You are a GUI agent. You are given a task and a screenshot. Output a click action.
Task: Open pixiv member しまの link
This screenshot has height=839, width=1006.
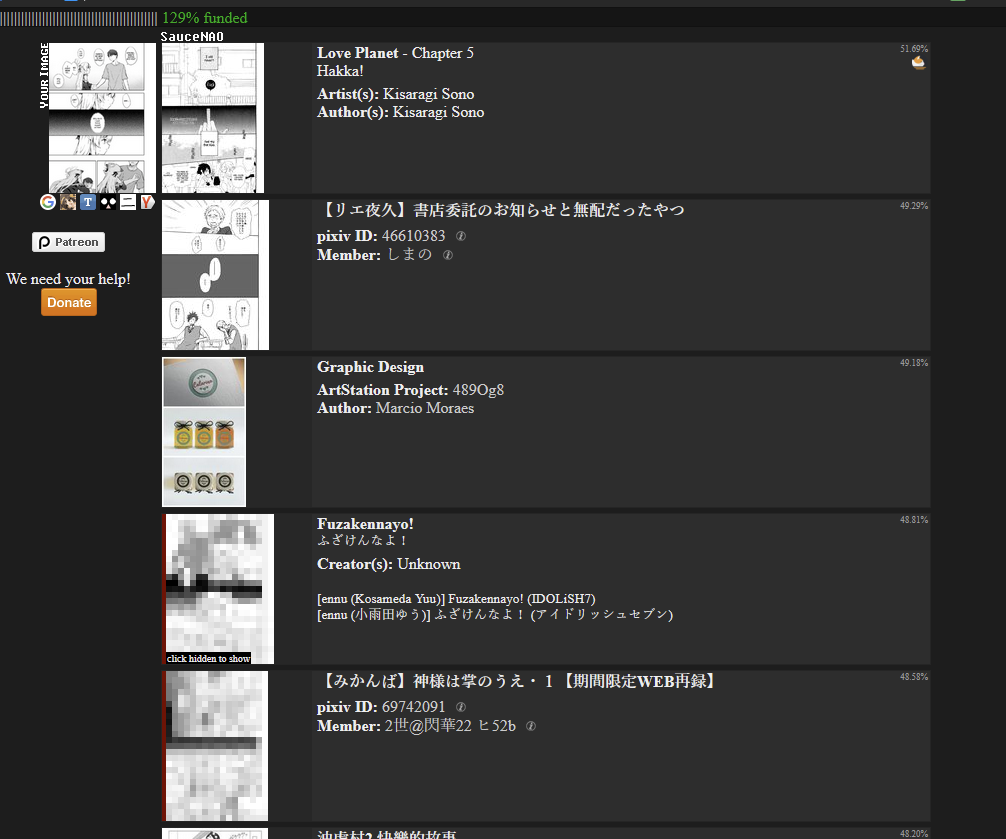(x=409, y=255)
